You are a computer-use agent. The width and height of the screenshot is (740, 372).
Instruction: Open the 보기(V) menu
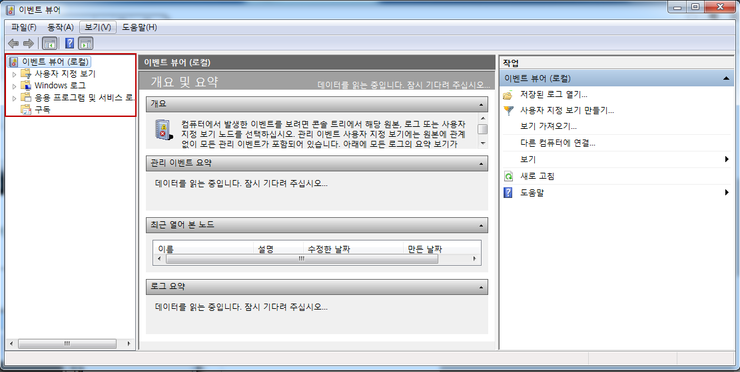tap(98, 27)
